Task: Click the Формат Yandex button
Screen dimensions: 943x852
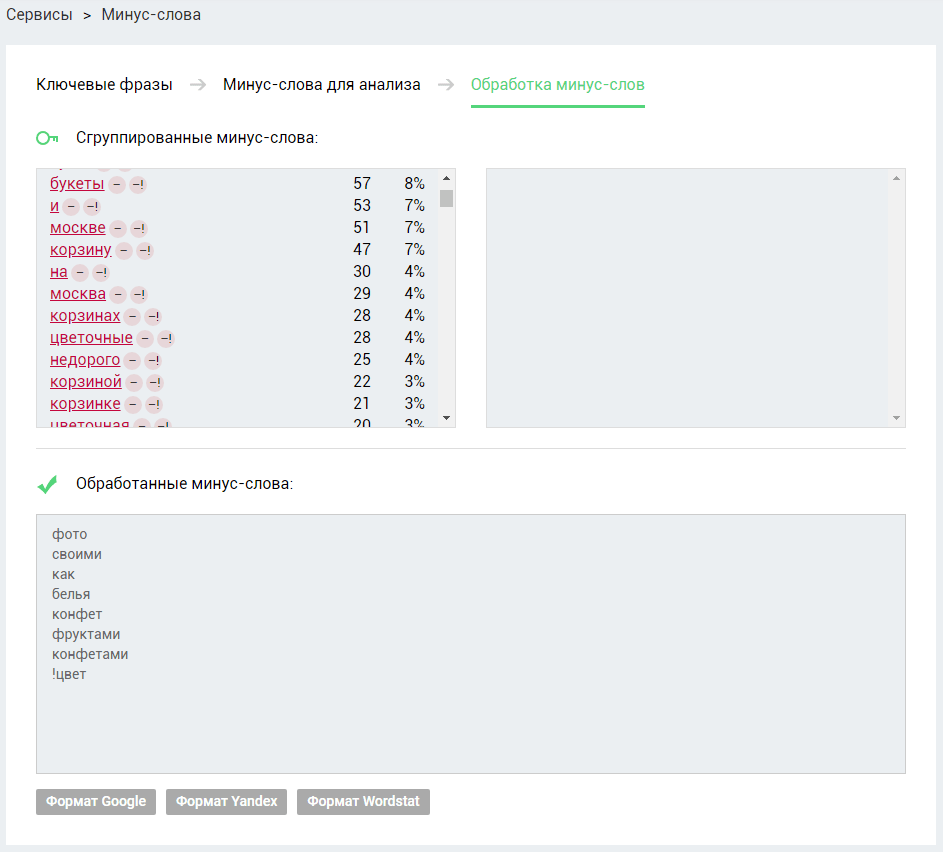Action: 227,801
